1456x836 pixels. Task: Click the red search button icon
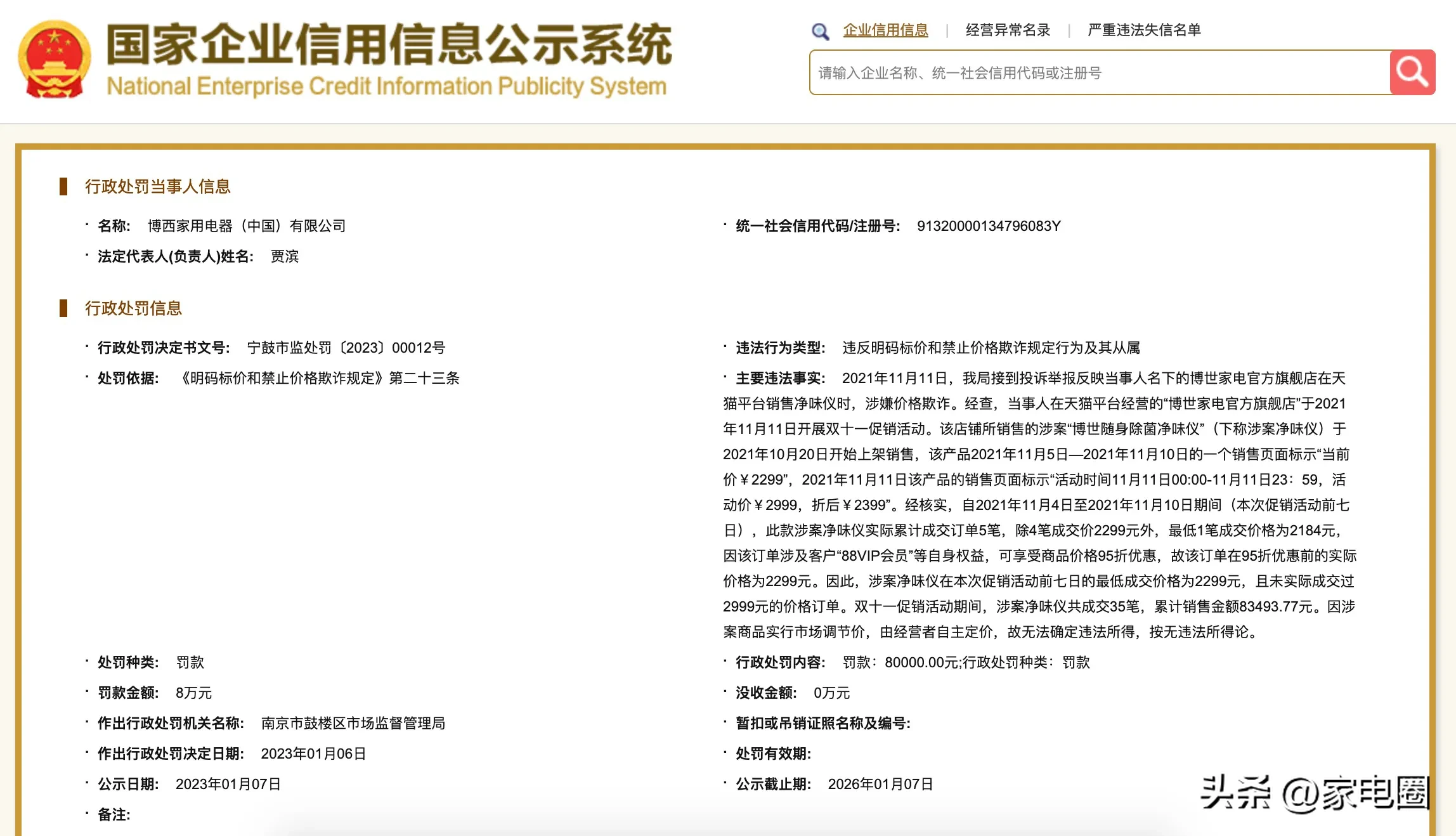pyautogui.click(x=1412, y=72)
